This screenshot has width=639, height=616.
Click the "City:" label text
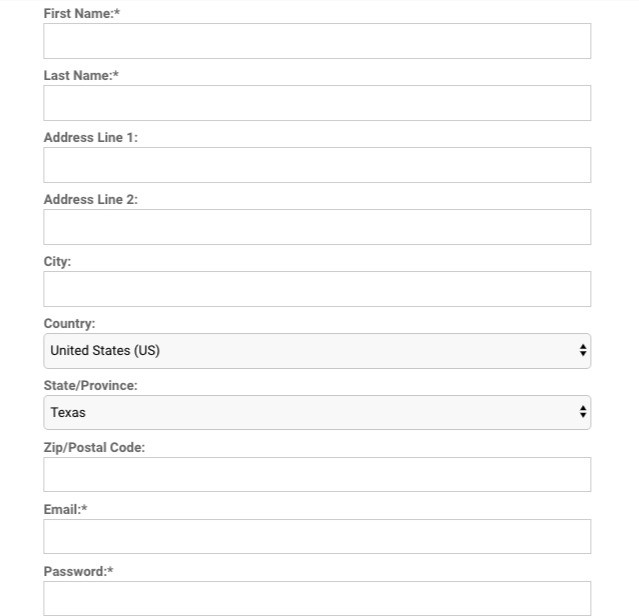[x=57, y=262]
